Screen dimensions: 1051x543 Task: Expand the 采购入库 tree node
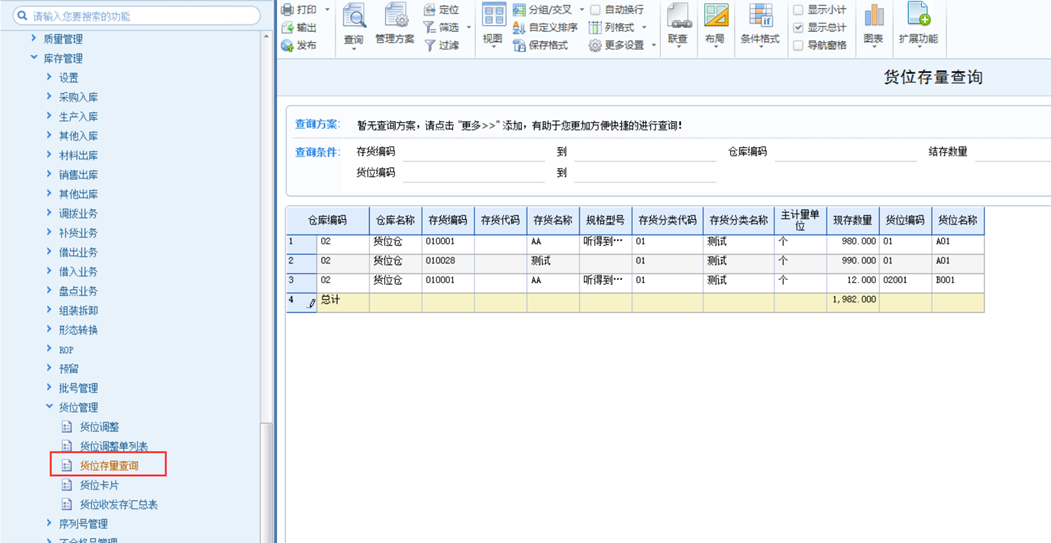click(x=49, y=97)
